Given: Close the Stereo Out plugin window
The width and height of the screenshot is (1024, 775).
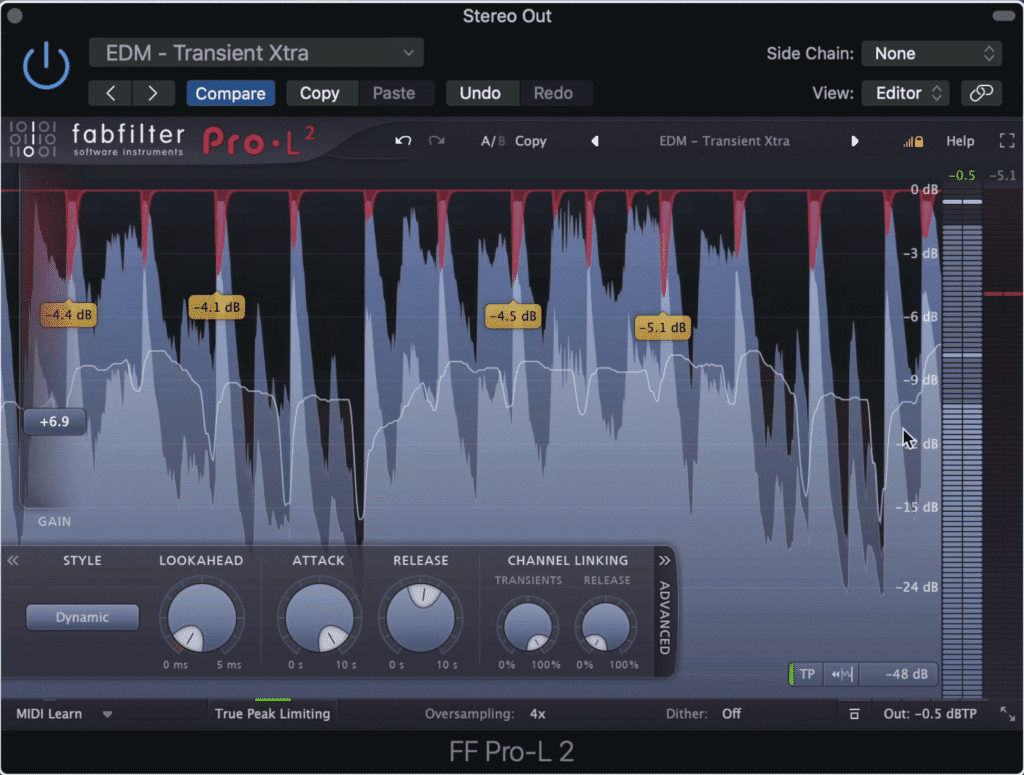Looking at the screenshot, I should (x=14, y=16).
